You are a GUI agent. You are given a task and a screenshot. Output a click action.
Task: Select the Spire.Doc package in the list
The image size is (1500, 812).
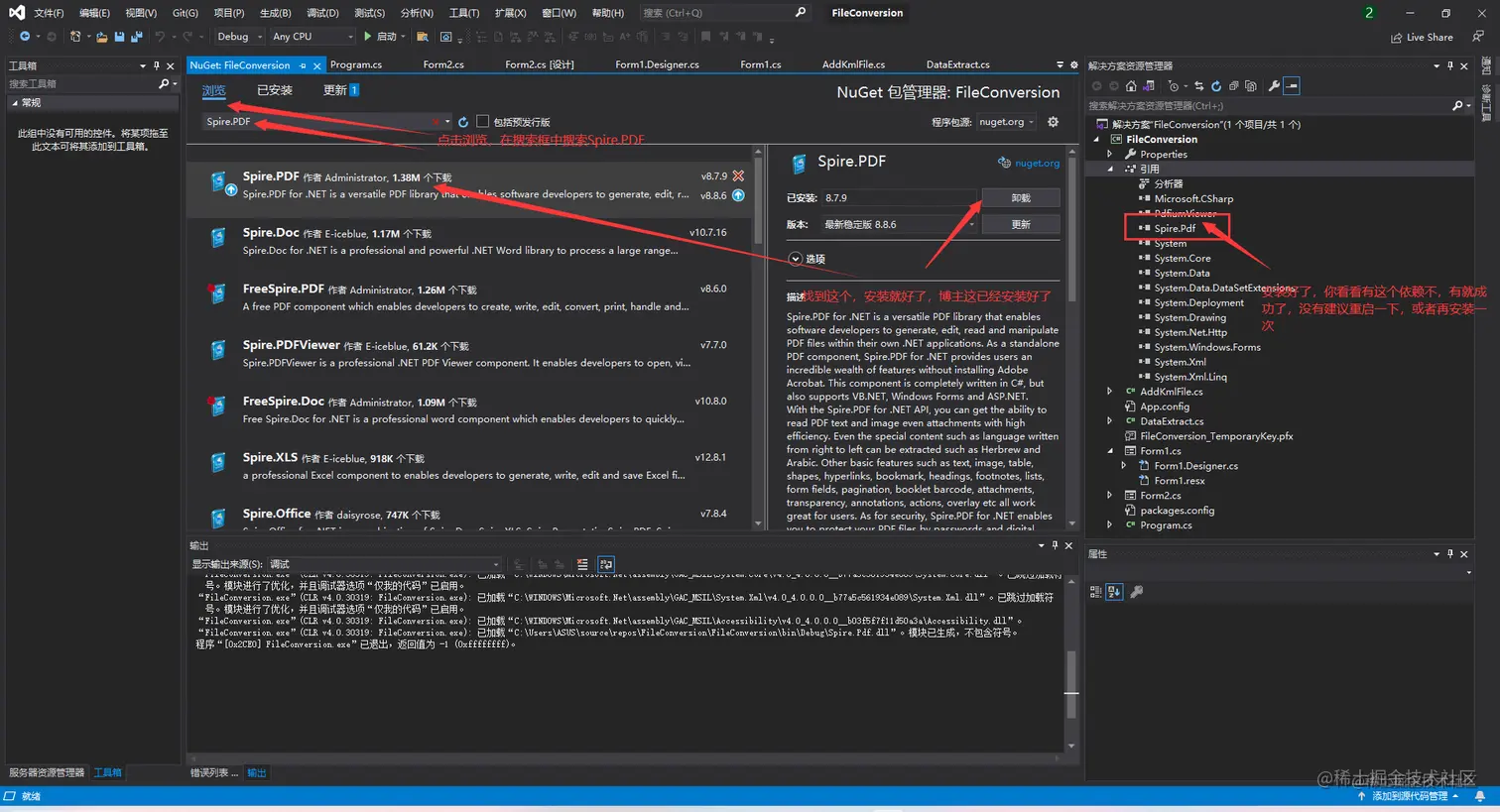(x=468, y=242)
